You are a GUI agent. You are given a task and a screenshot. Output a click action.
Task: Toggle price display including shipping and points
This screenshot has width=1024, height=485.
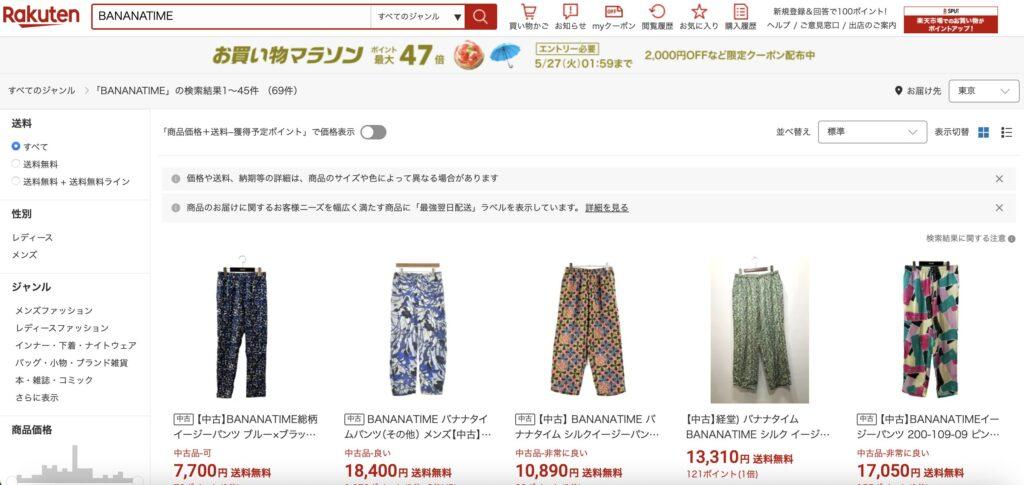373,133
